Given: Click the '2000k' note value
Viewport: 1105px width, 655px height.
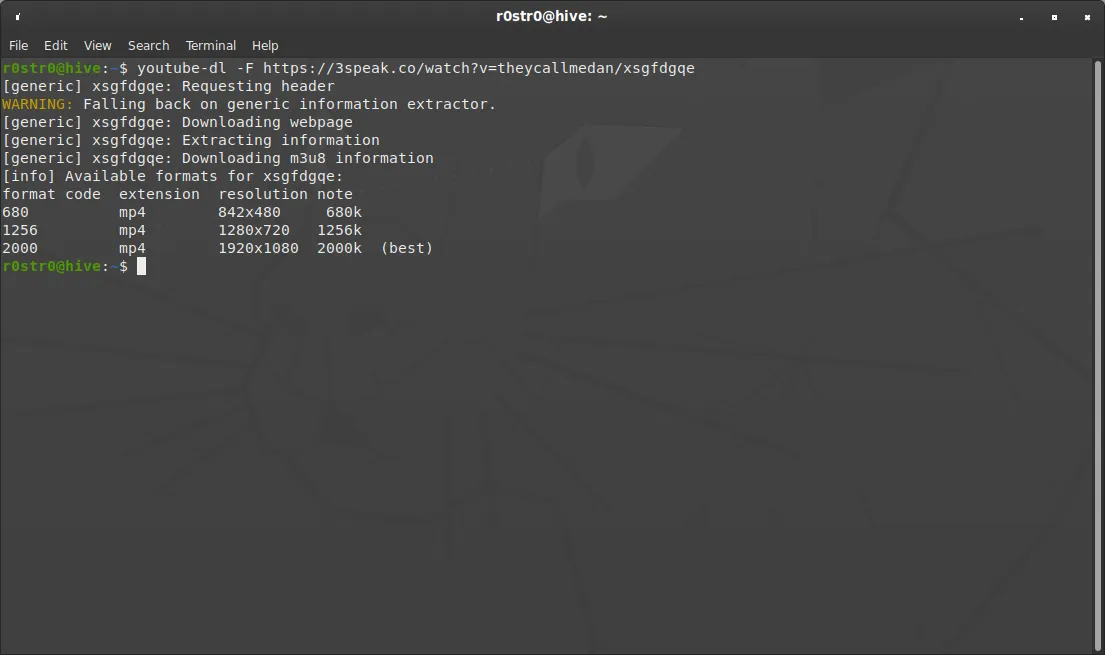Looking at the screenshot, I should [x=340, y=248].
